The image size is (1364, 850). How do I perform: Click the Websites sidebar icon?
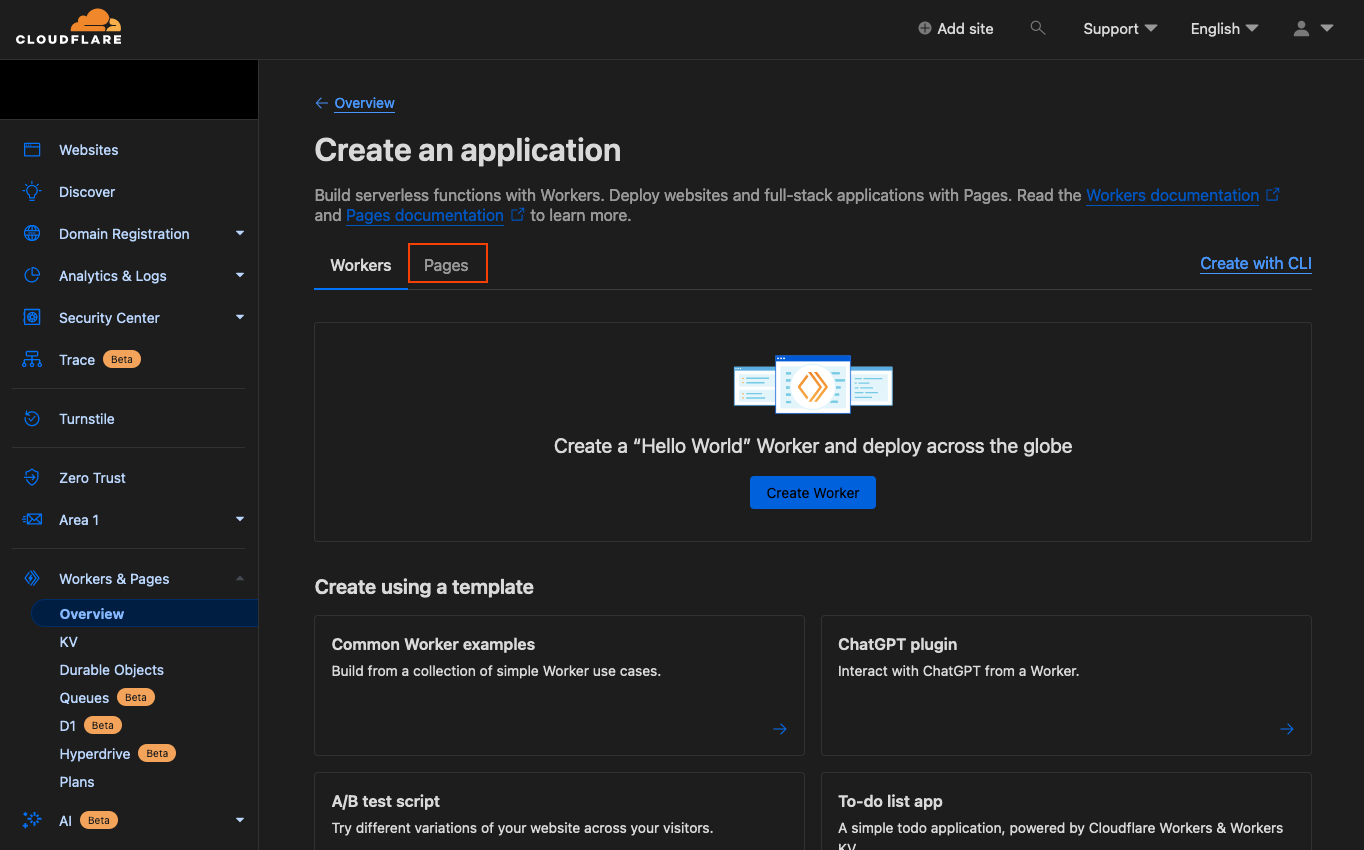coord(32,150)
